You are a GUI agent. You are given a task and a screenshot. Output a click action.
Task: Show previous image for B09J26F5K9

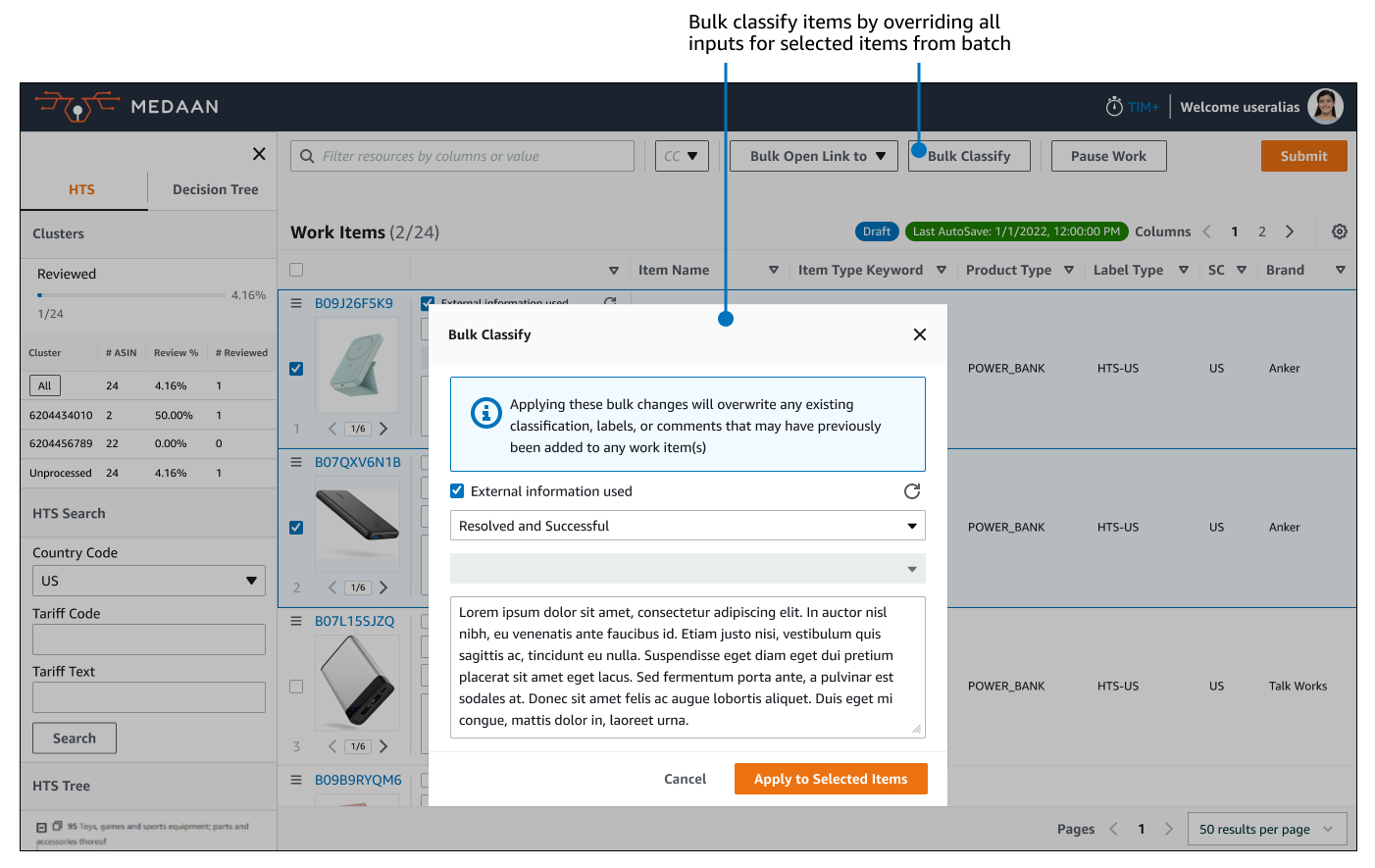click(332, 429)
